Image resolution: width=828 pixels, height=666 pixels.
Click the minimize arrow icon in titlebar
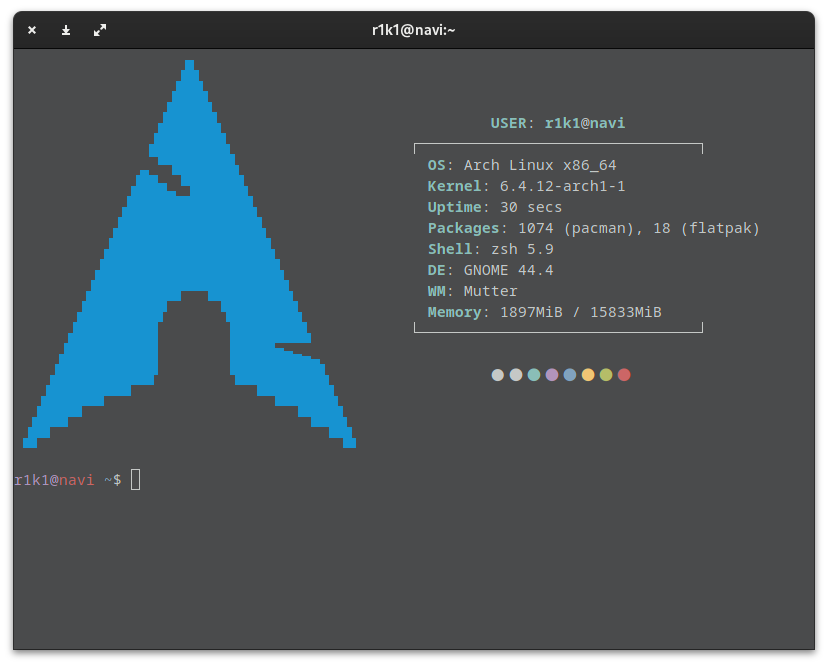[x=65, y=30]
